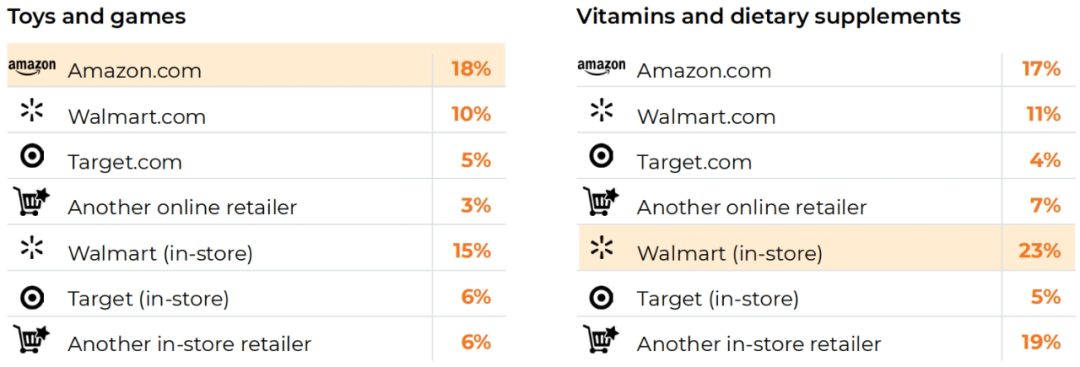Click the Amazon logo under Toys and games

(x=32, y=67)
